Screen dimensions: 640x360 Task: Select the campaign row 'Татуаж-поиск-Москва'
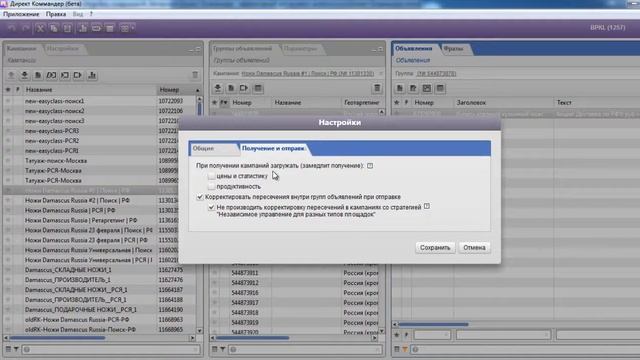(100, 160)
